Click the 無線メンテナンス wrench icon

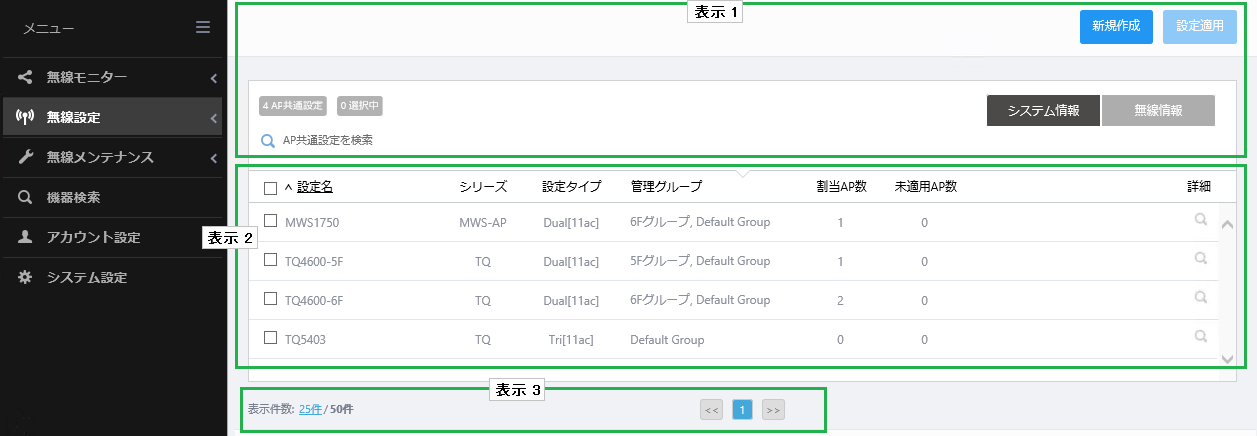pyautogui.click(x=26, y=157)
